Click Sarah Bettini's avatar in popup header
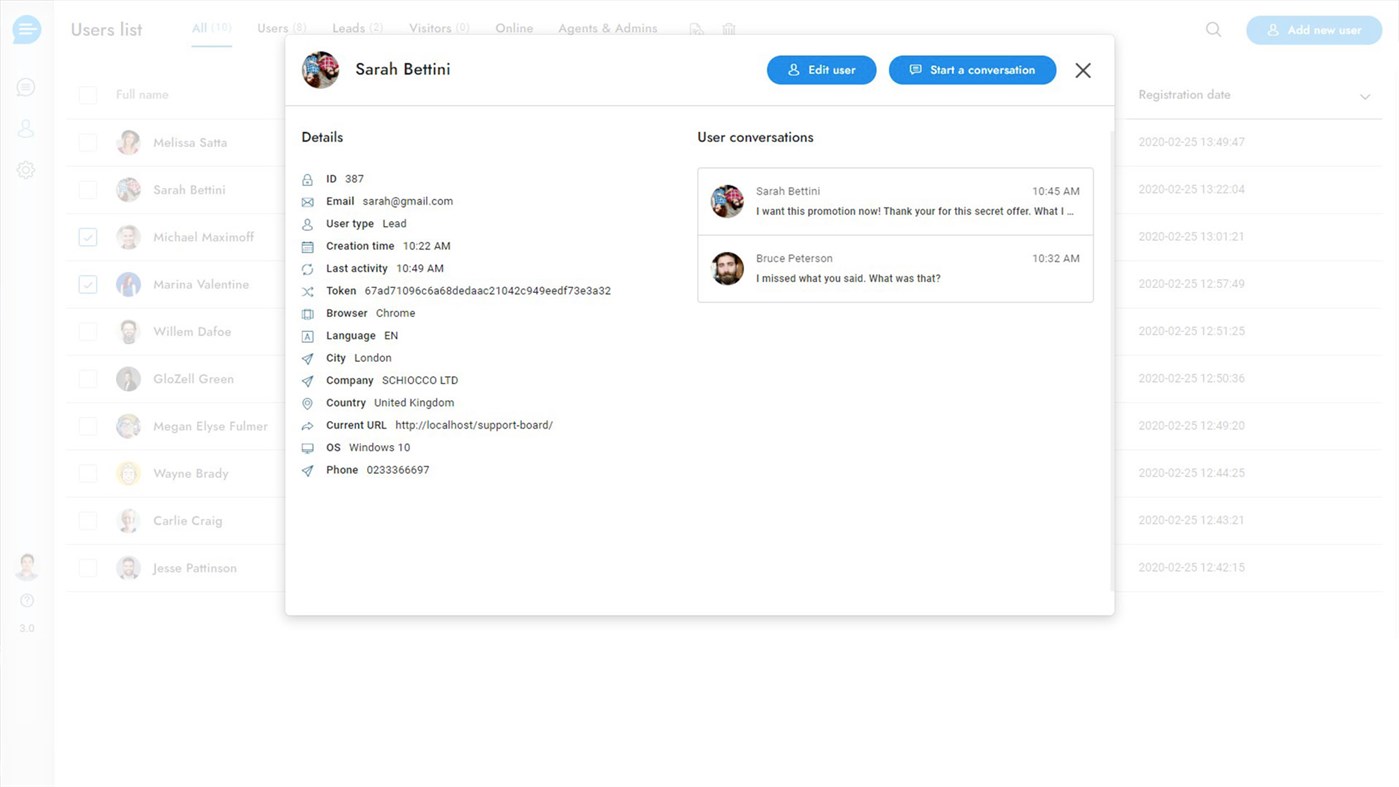Viewport: 1399px width, 787px height. 321,70
